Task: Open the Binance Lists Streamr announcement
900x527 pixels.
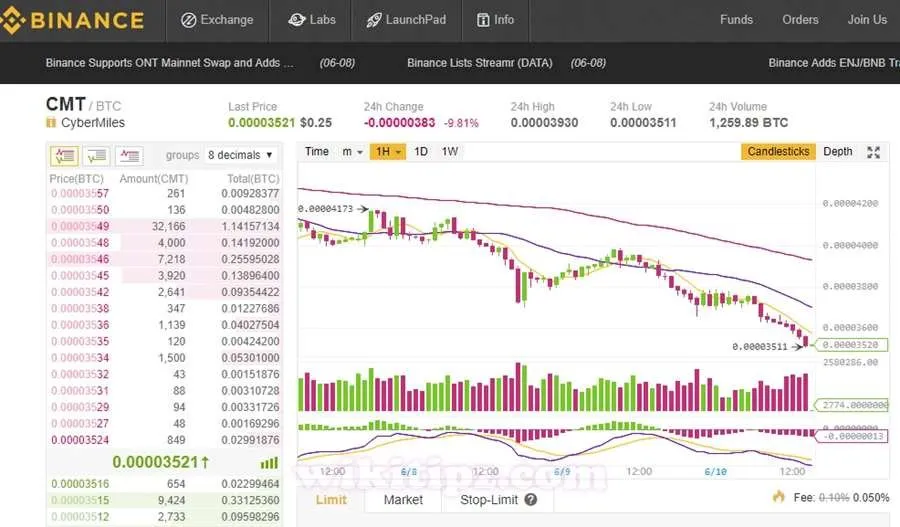Action: coord(479,63)
